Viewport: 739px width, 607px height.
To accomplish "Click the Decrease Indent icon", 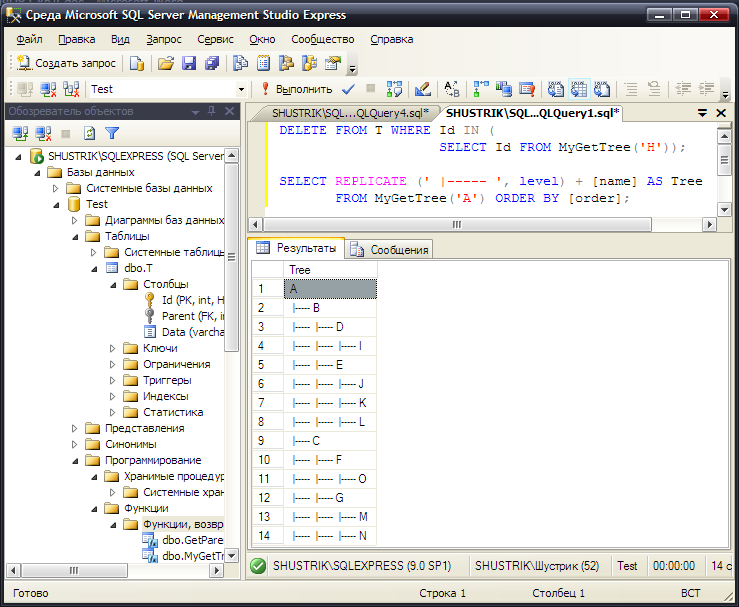I will click(683, 89).
